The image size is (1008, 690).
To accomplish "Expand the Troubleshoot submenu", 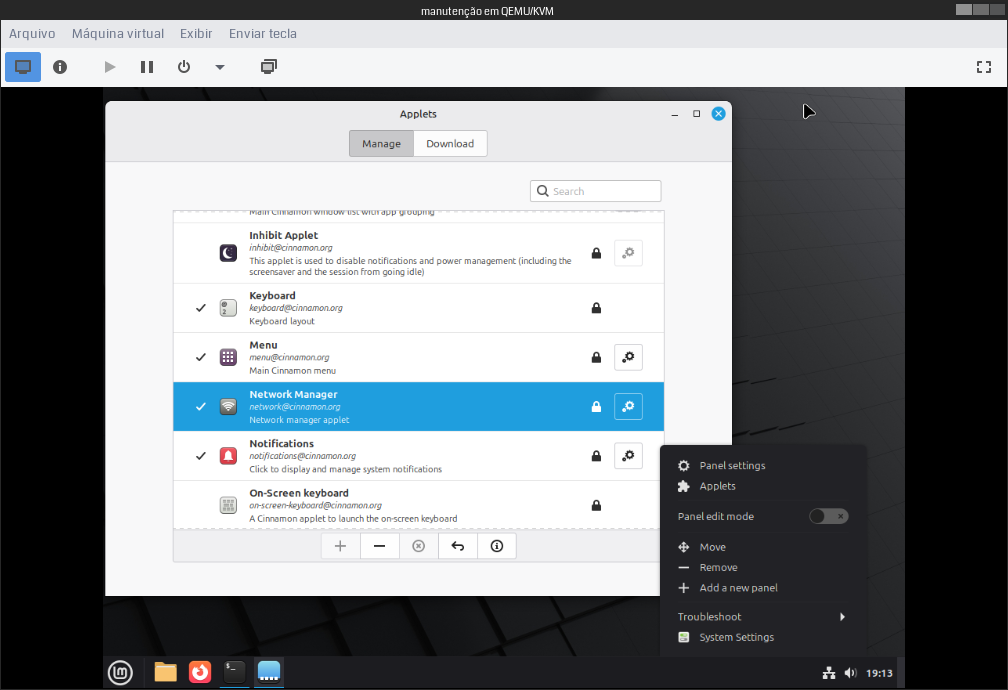I will [762, 617].
